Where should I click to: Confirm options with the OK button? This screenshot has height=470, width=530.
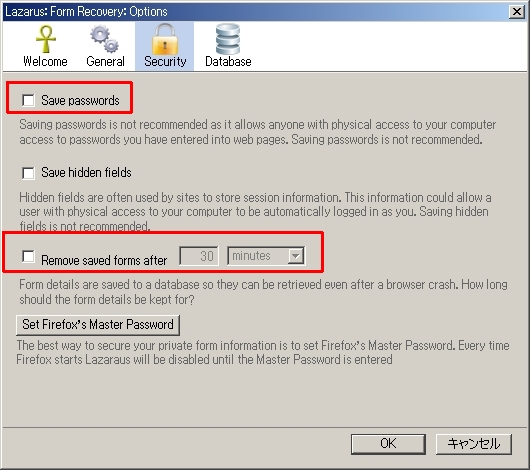coord(388,444)
